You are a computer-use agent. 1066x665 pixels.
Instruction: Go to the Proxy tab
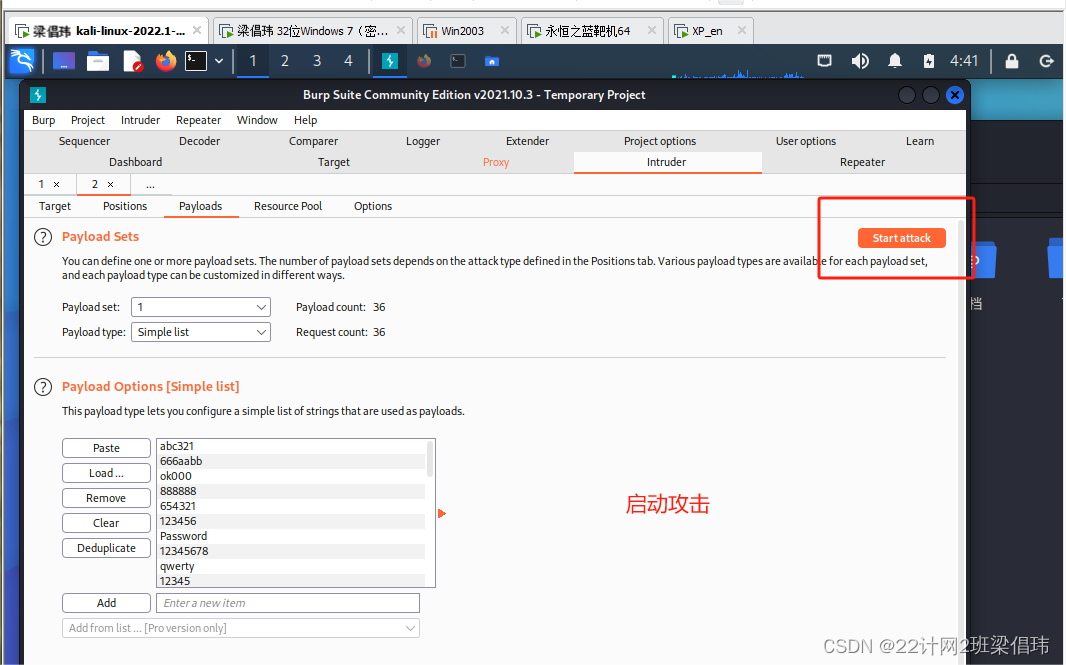click(x=496, y=162)
